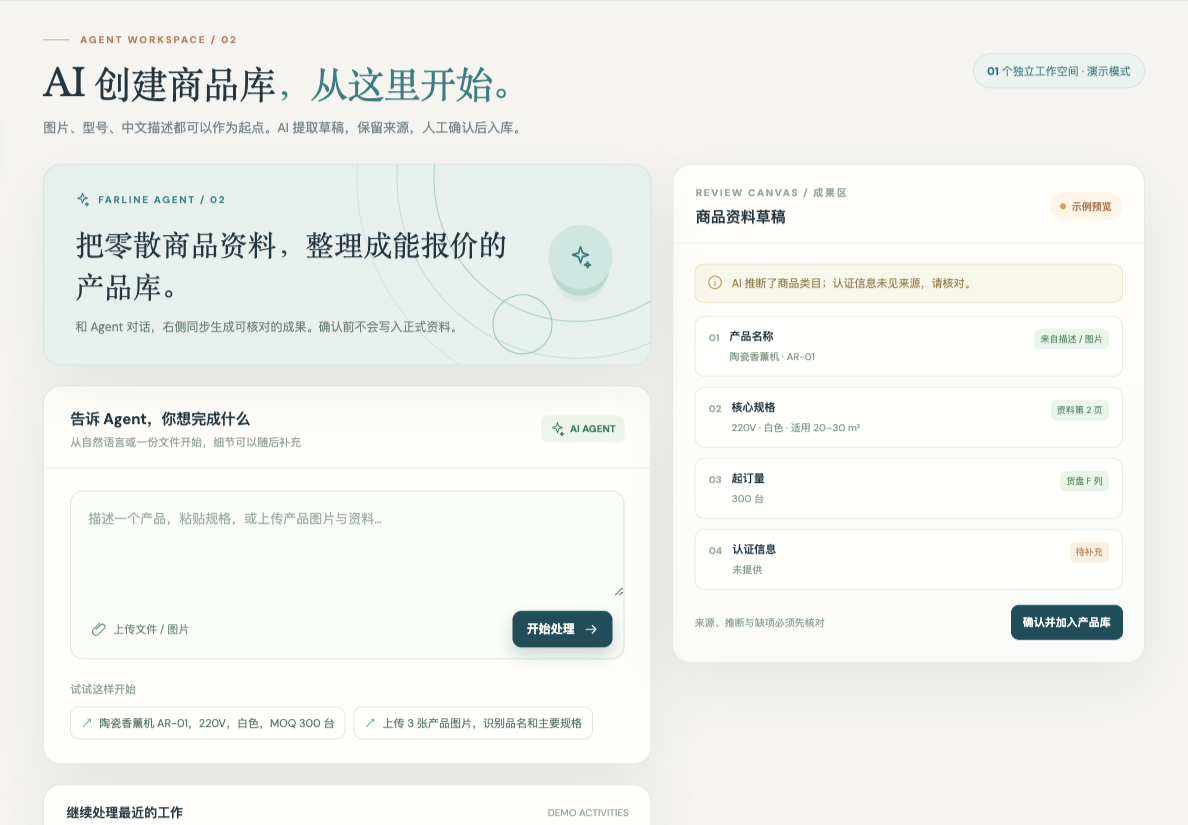Start processing with 开始处理 button

pyautogui.click(x=562, y=630)
